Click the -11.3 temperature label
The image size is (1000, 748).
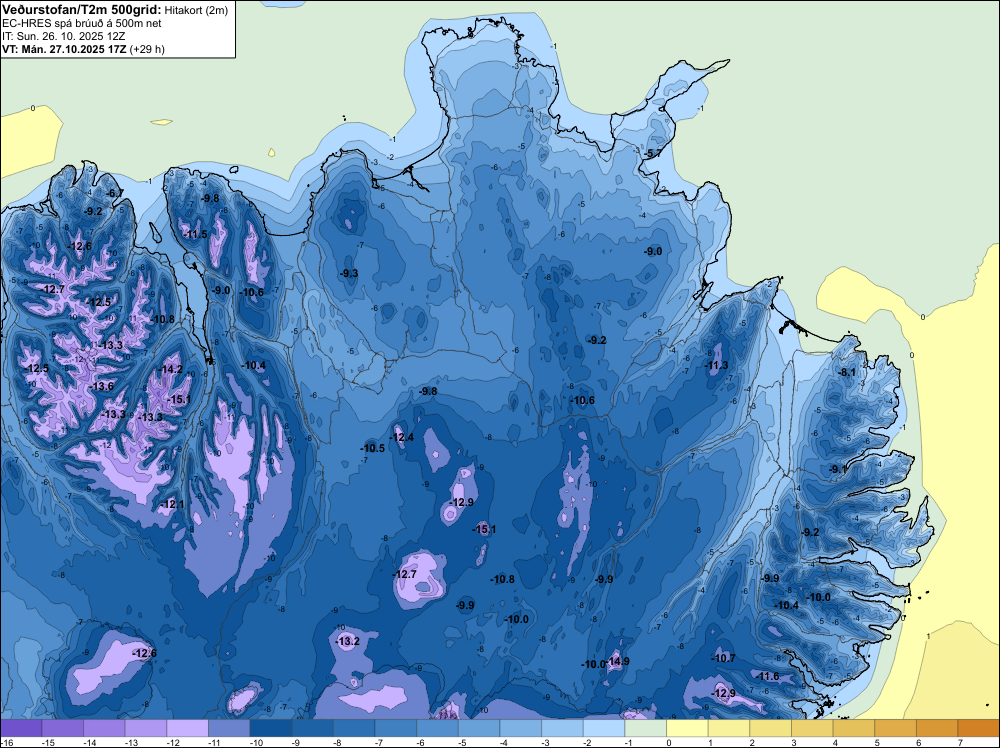tap(716, 365)
